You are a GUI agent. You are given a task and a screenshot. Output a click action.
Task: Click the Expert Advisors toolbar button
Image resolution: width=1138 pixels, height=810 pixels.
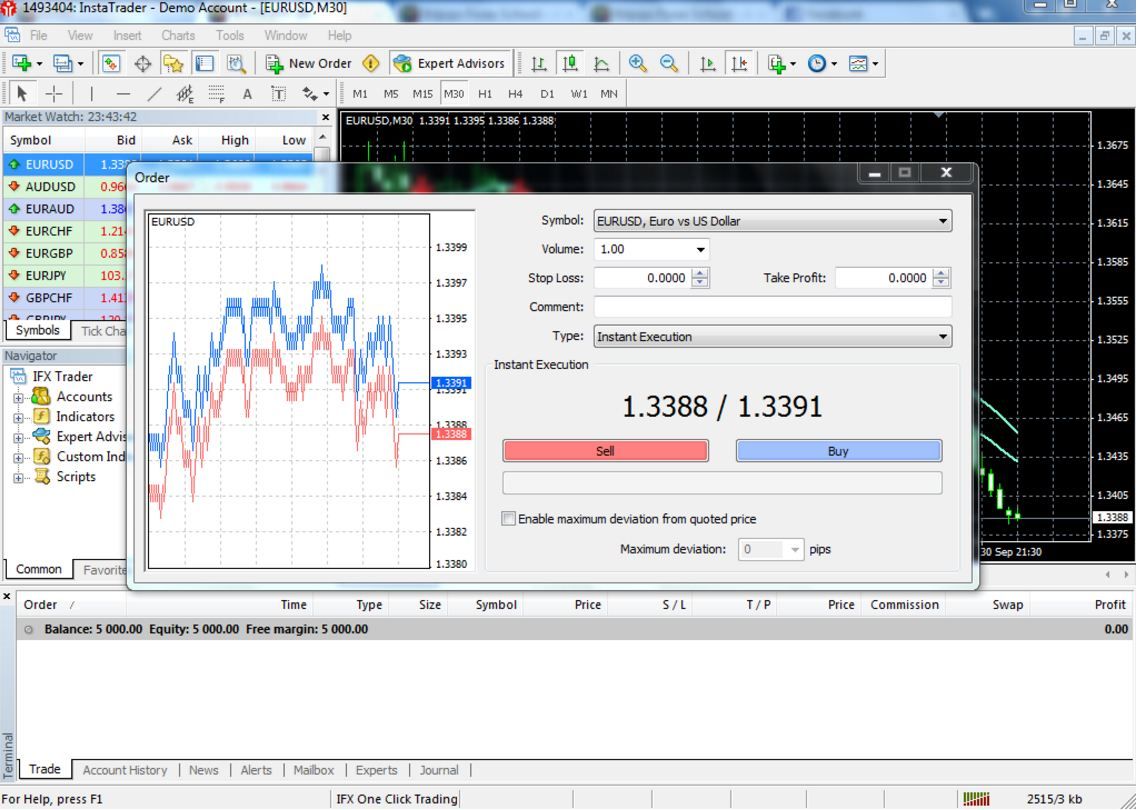coord(449,64)
